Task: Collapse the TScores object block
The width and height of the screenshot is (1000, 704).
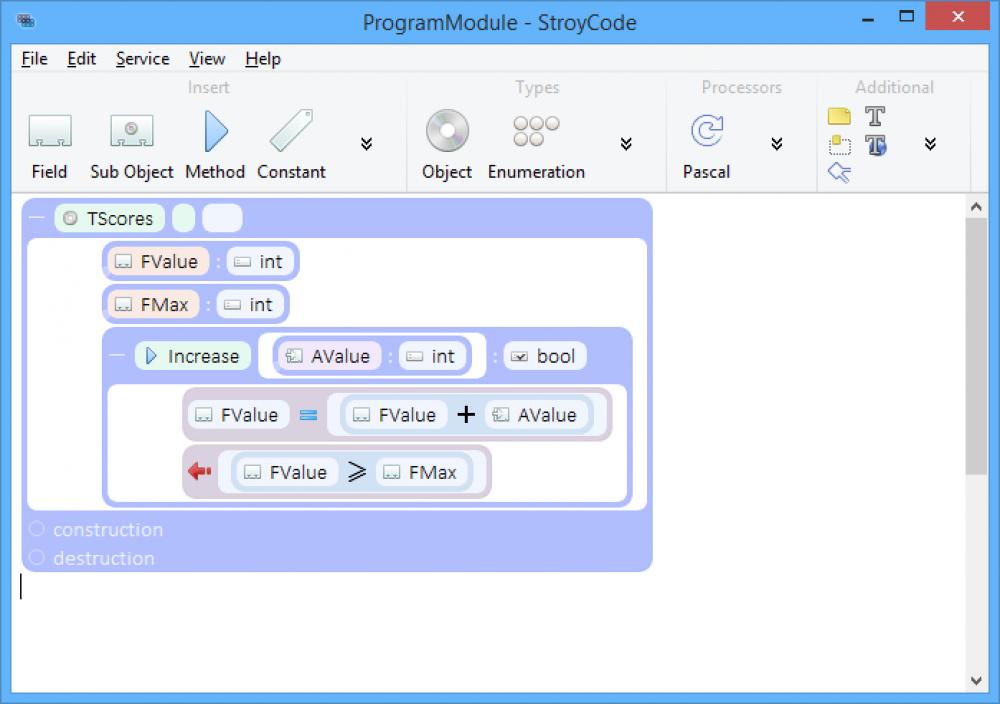Action: (36, 217)
